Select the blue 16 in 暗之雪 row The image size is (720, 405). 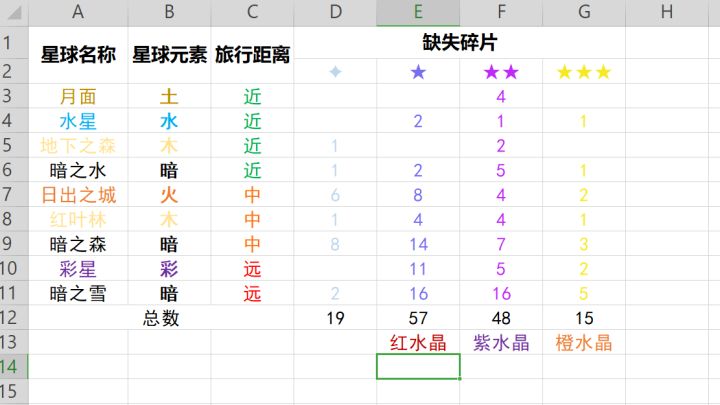pos(418,293)
